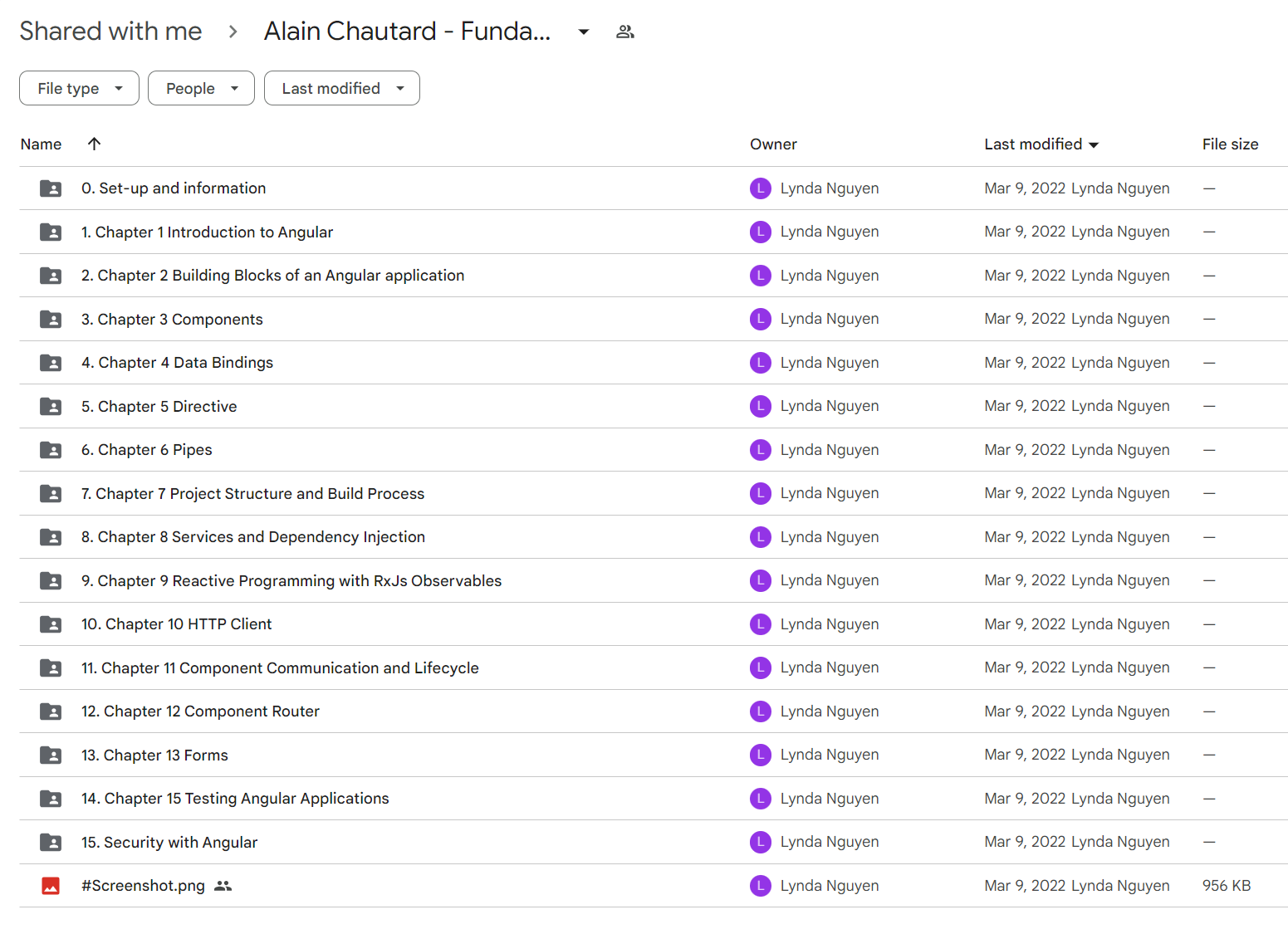This screenshot has width=1288, height=934.
Task: Click folder icon for 2. Chapter 2 Building Blocks
Action: [51, 276]
